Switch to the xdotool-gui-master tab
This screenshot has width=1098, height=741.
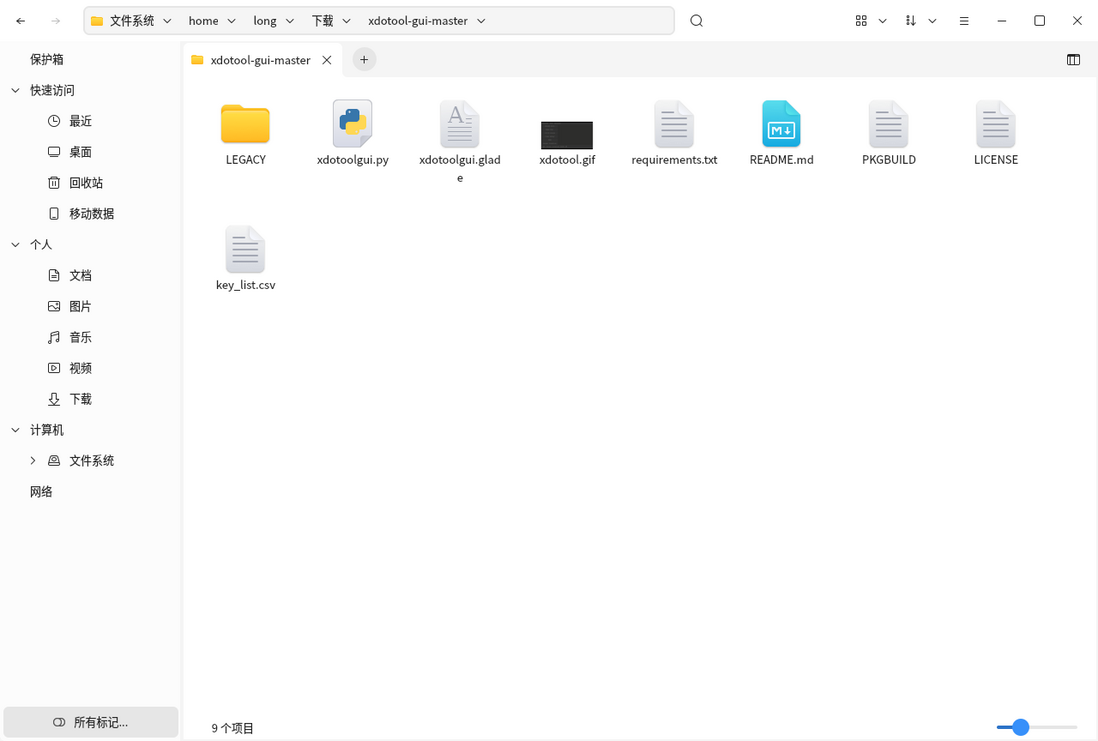[x=263, y=60]
